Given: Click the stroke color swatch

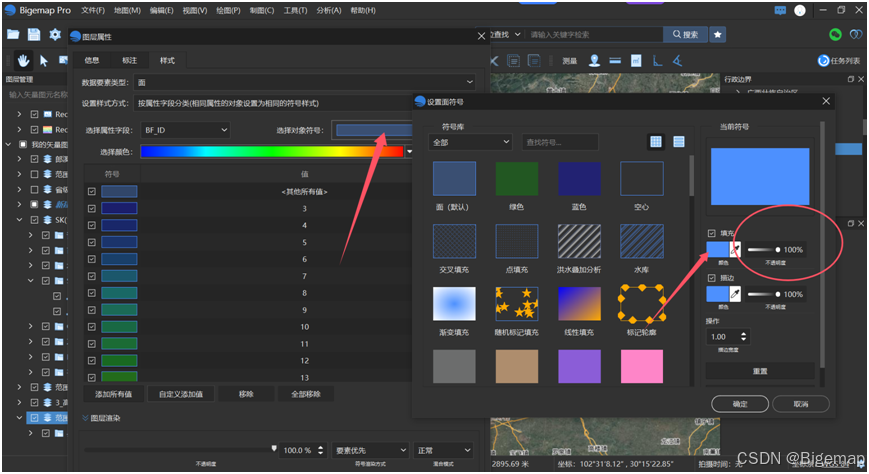Looking at the screenshot, I should [718, 294].
